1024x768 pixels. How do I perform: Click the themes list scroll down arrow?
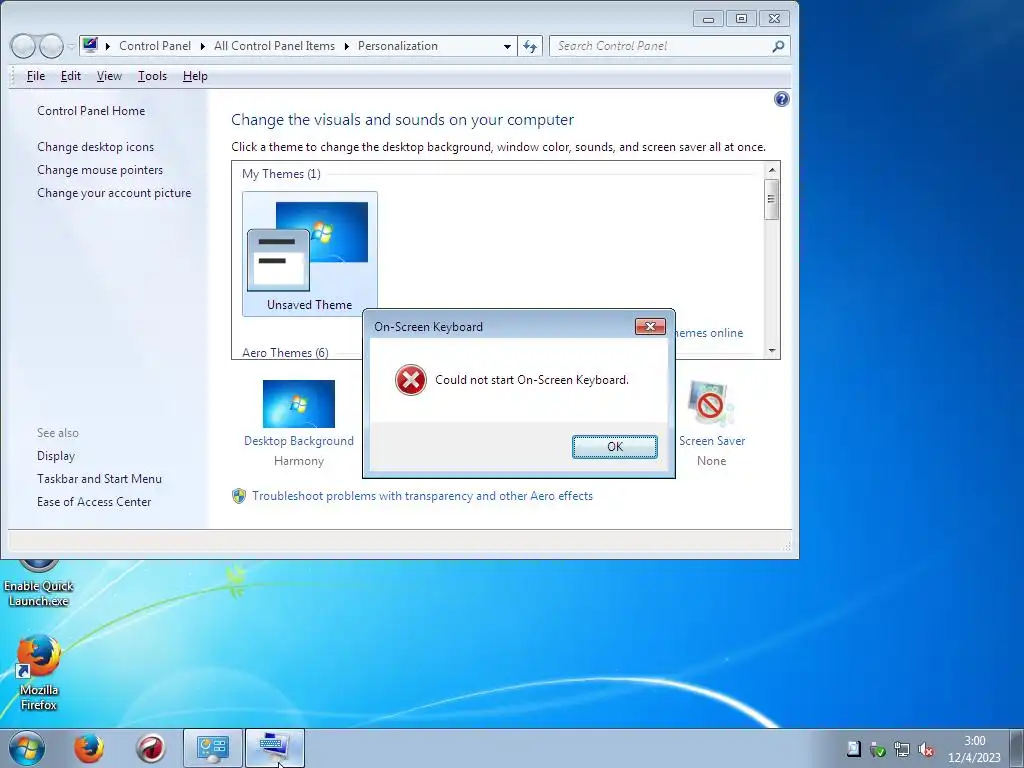tap(772, 351)
